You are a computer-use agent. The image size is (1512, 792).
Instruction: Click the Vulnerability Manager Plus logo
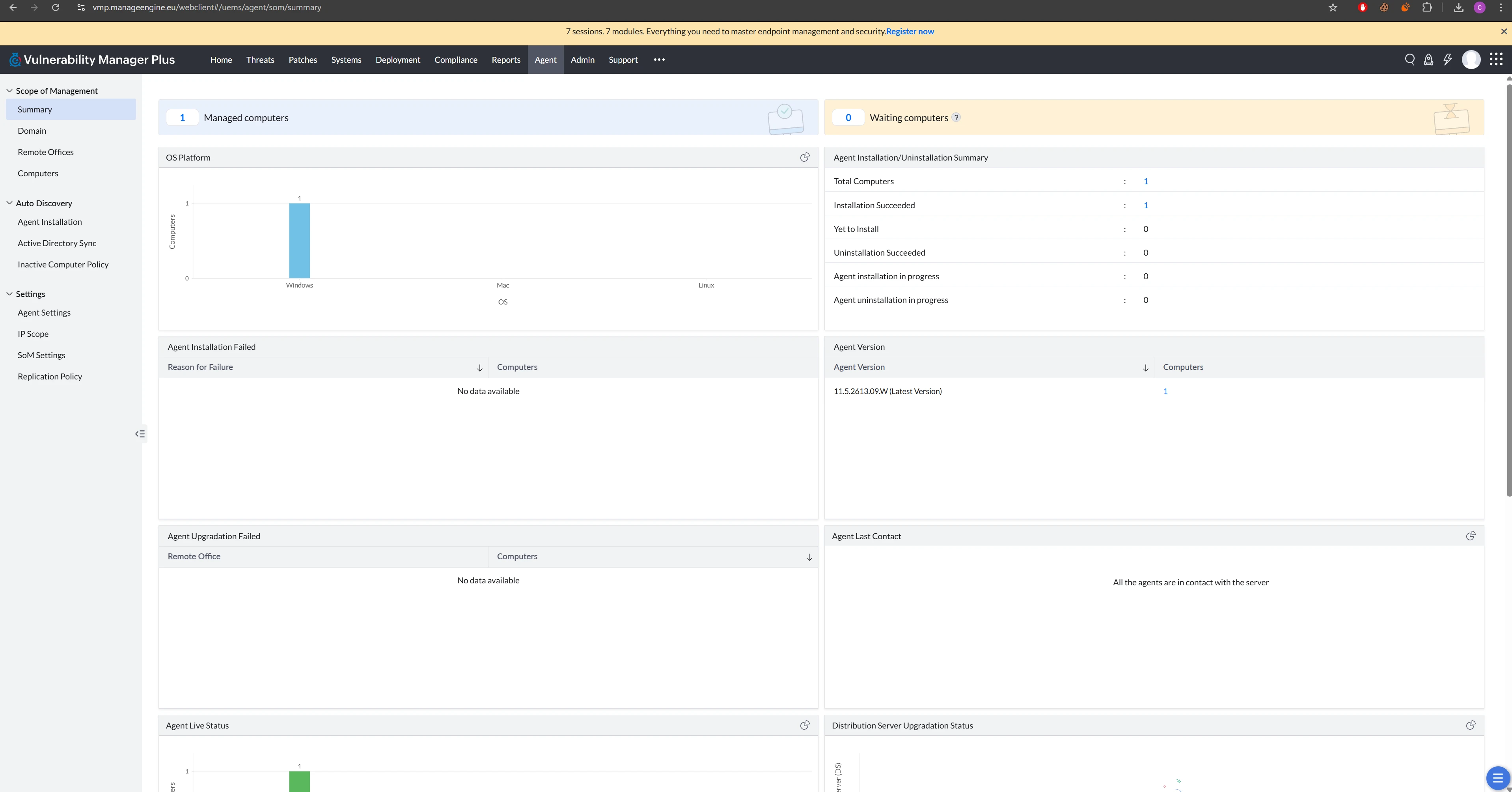tap(92, 59)
